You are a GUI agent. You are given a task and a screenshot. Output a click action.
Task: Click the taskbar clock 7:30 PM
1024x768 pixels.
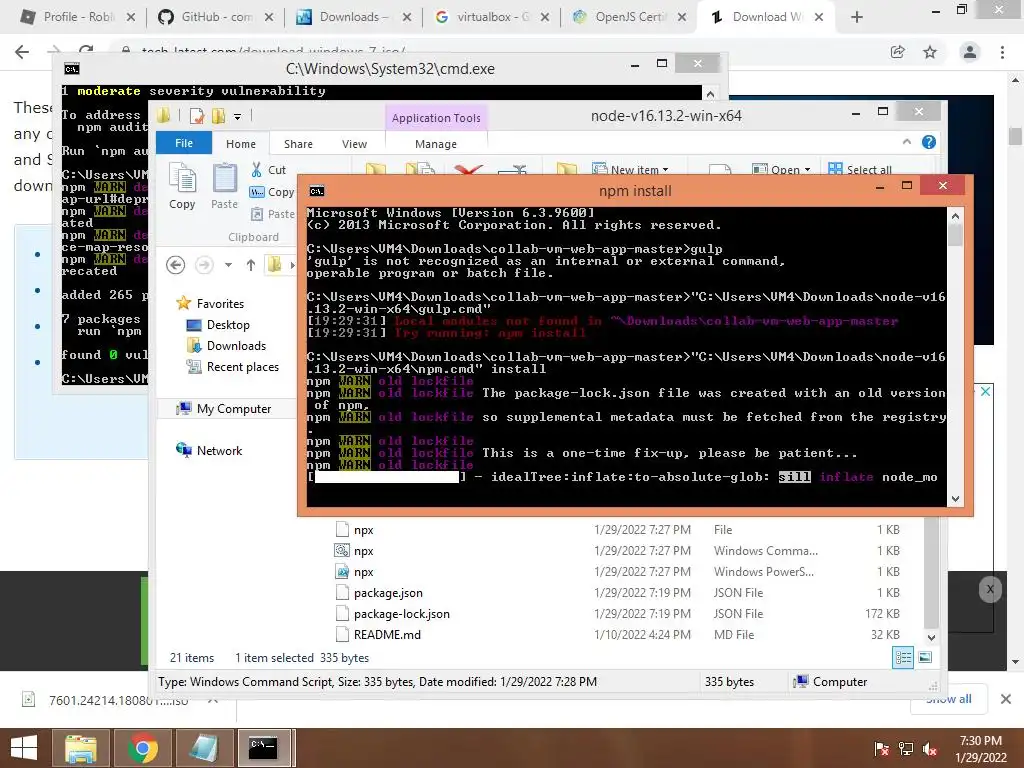point(980,741)
